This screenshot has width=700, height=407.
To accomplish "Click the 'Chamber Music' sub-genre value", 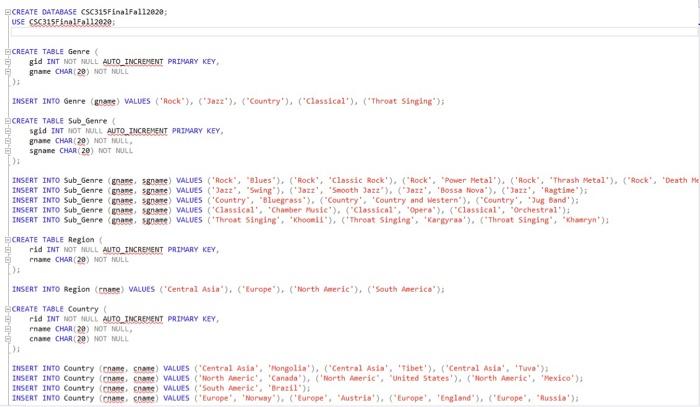I will click(300, 210).
